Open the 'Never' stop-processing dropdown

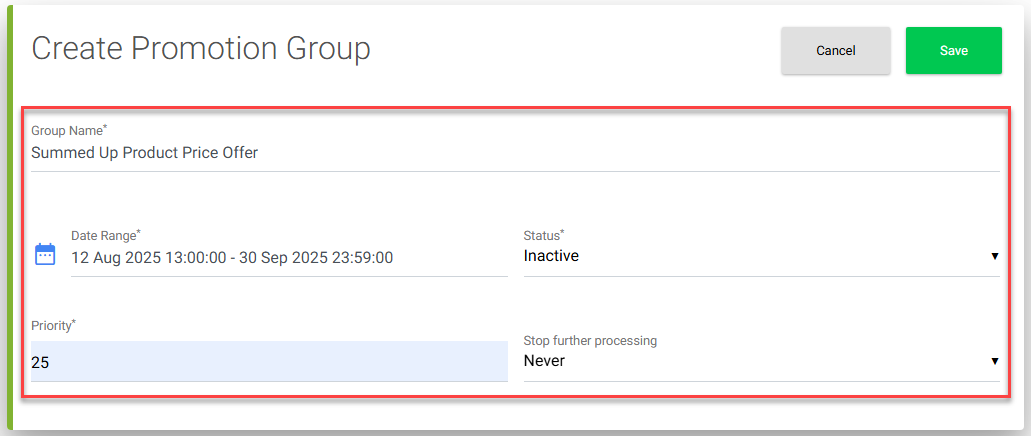(x=761, y=360)
